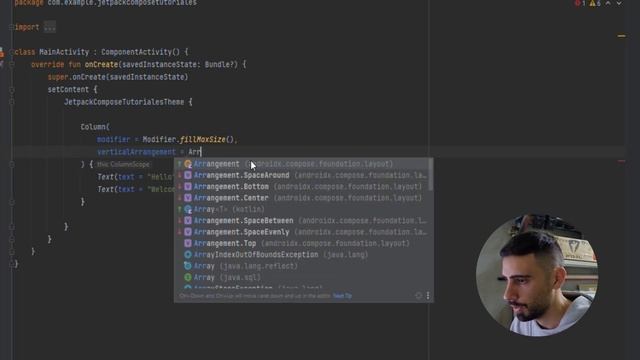Expand the folded import statements

point(11,27)
